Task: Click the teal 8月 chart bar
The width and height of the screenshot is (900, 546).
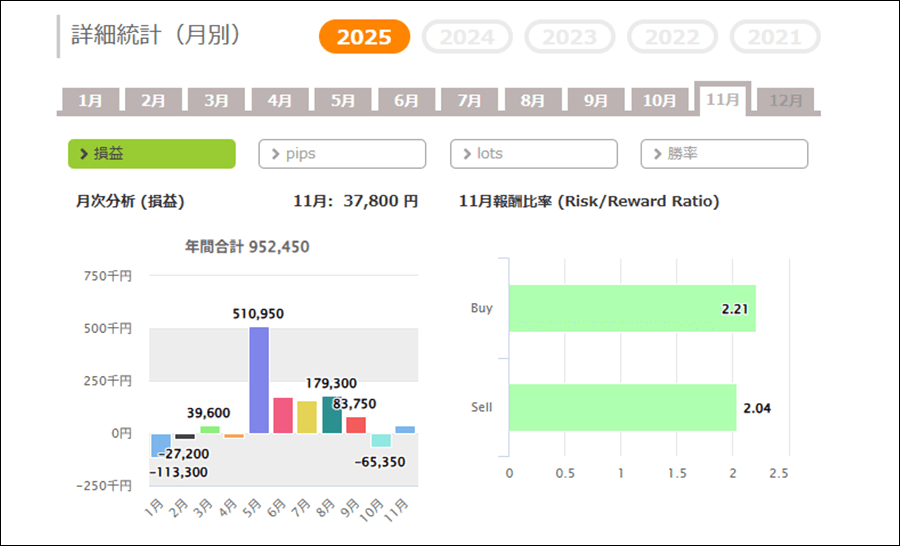Action: [331, 414]
